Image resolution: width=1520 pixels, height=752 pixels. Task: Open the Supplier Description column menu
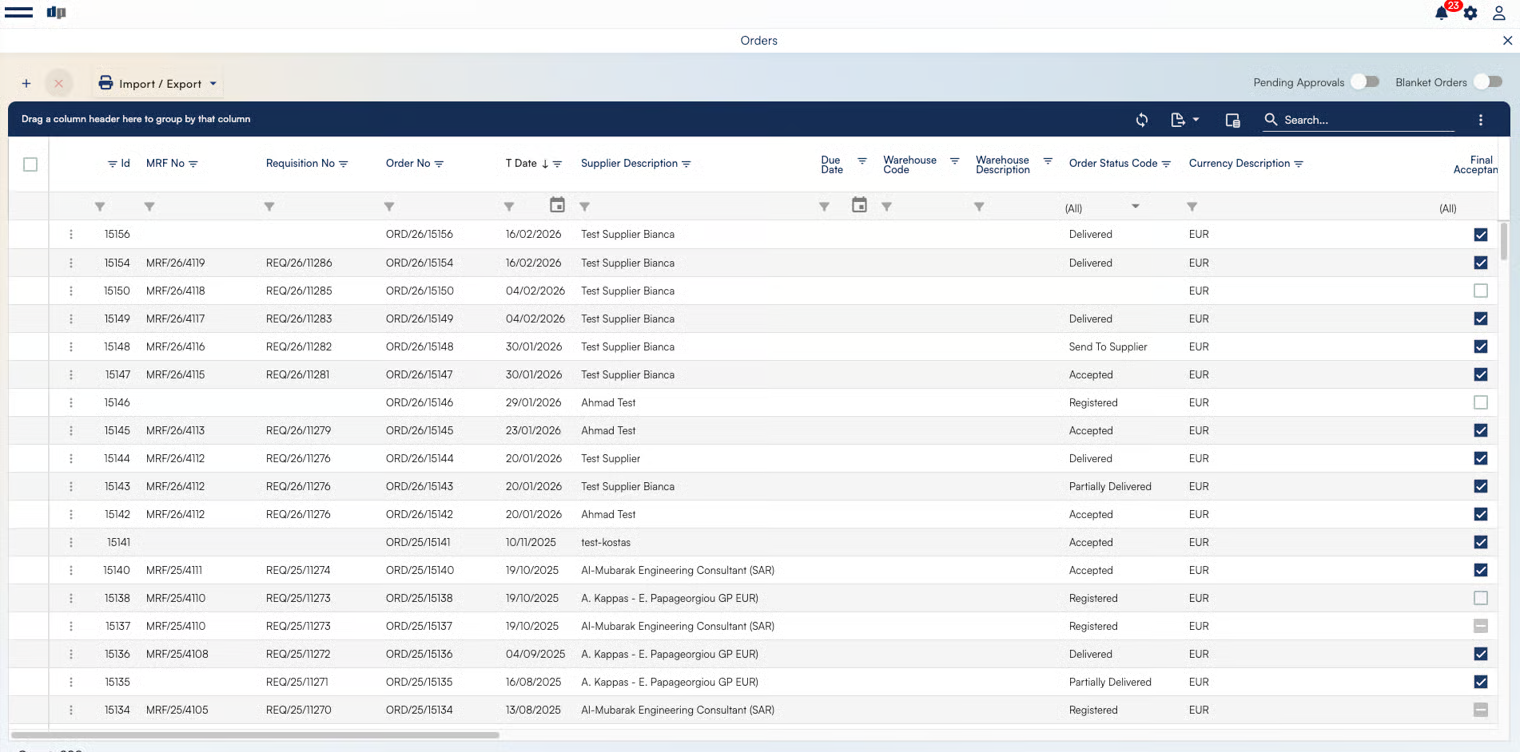pyautogui.click(x=687, y=164)
